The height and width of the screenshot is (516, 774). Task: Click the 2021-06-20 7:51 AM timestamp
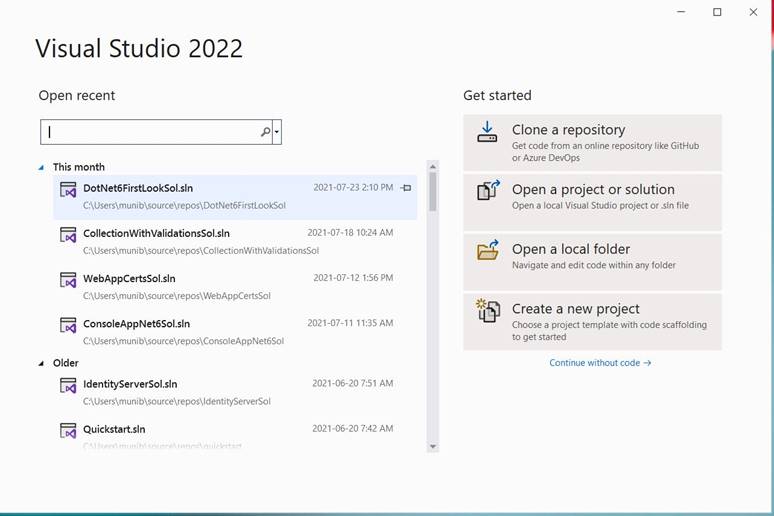(352, 383)
